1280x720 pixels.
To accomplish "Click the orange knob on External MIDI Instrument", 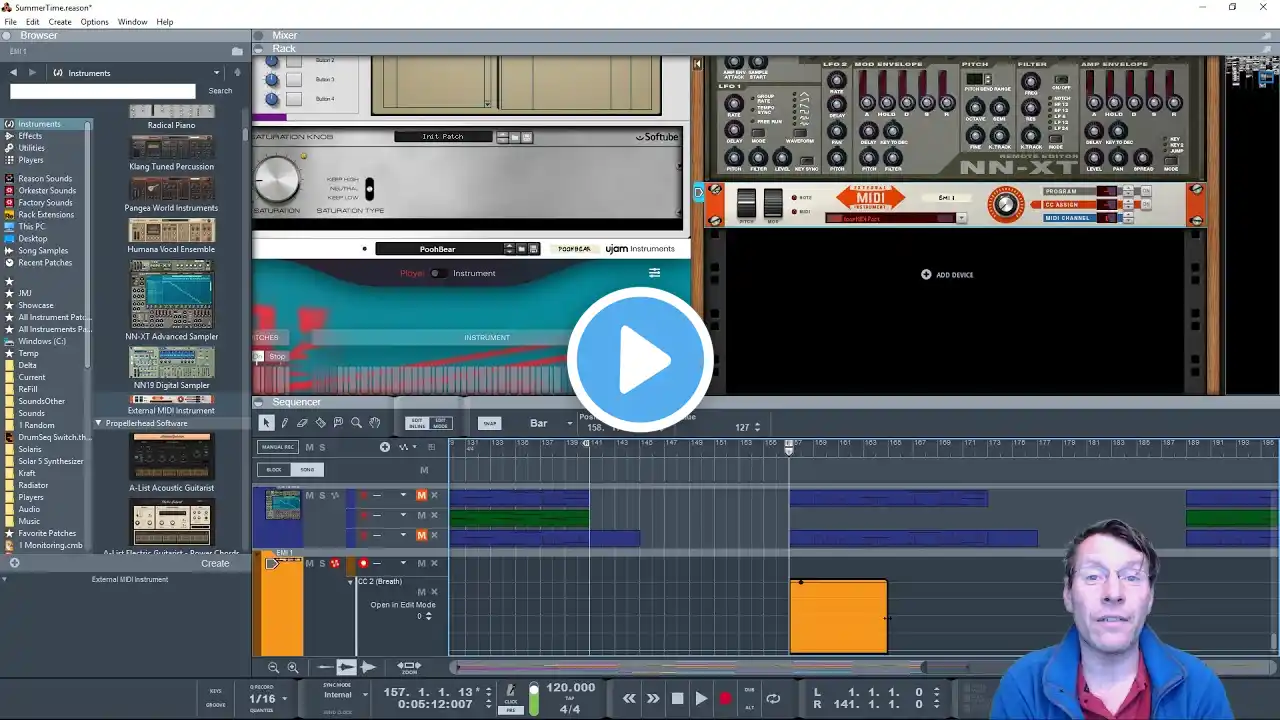I will click(x=1006, y=205).
